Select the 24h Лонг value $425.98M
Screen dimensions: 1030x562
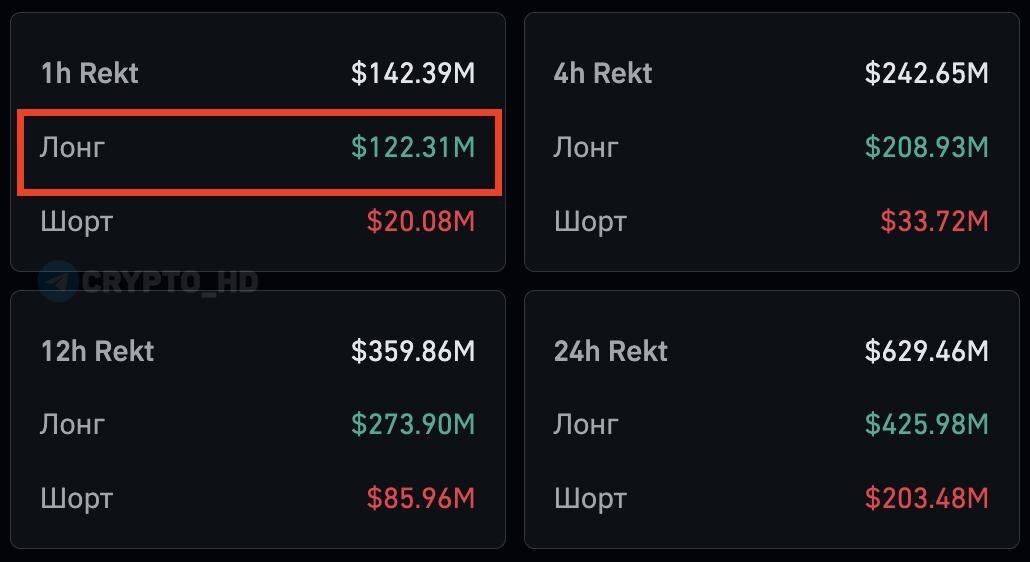pos(926,424)
